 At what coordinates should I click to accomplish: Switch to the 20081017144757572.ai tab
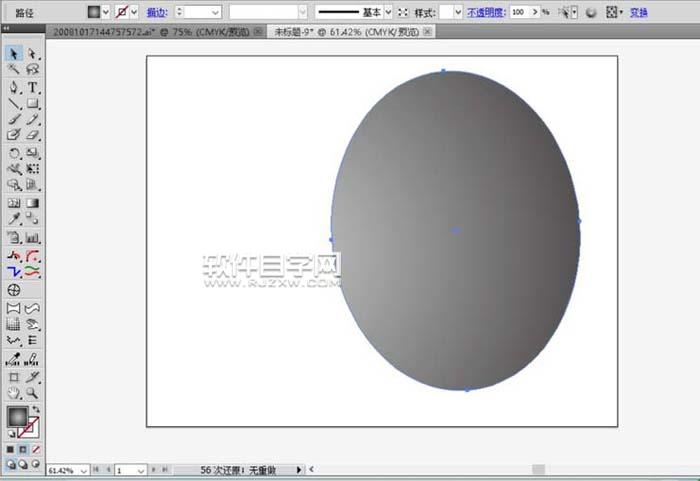coord(151,32)
